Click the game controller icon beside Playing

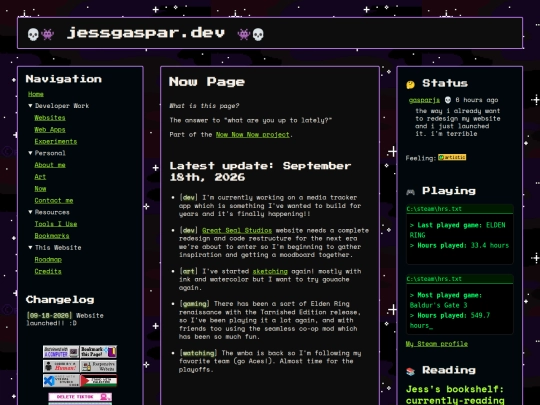click(410, 191)
